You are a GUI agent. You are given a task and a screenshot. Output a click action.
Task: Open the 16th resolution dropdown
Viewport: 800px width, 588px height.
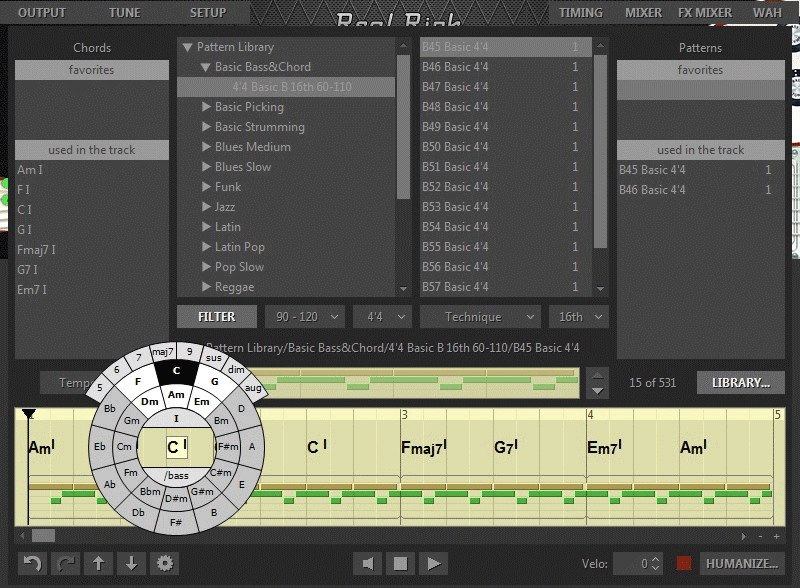coord(579,317)
